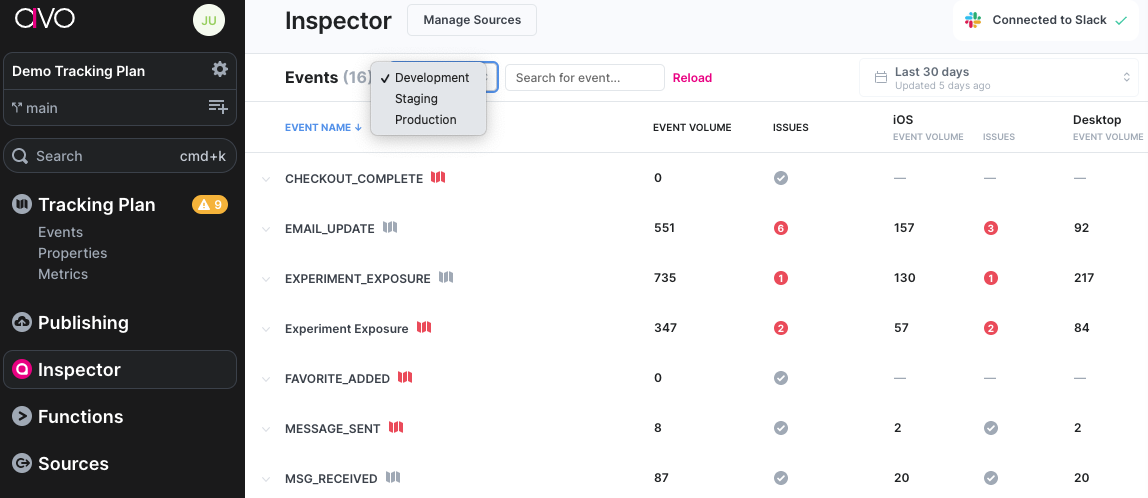
Task: Click the Search for event input field
Action: click(584, 78)
